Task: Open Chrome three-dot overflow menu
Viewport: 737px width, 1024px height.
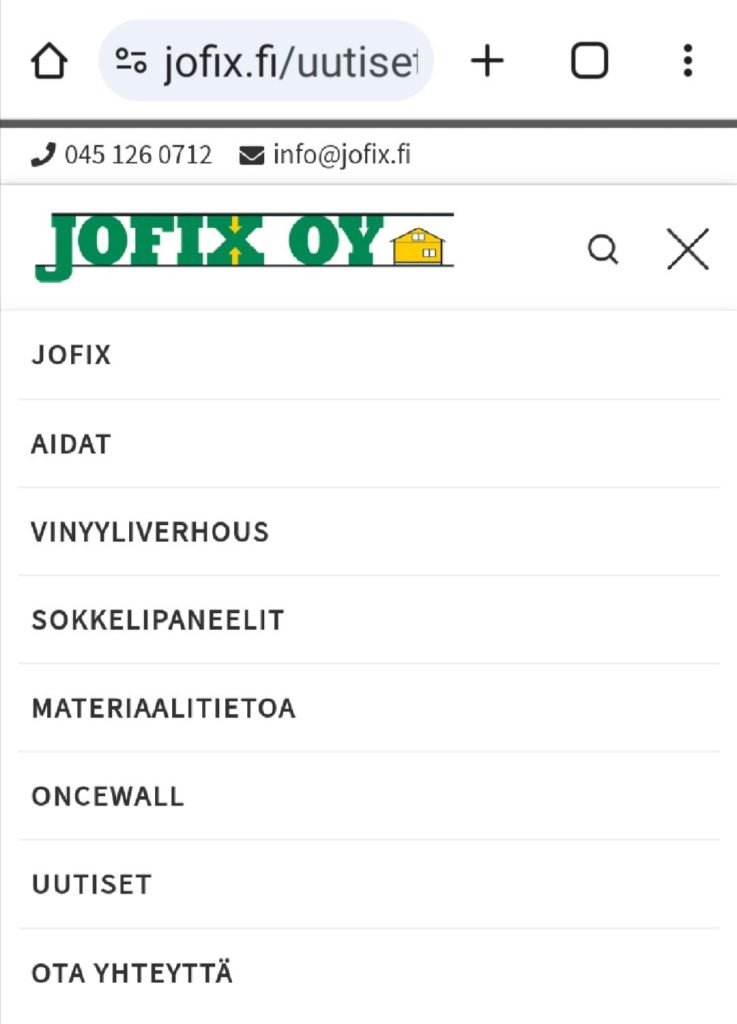Action: pos(687,62)
